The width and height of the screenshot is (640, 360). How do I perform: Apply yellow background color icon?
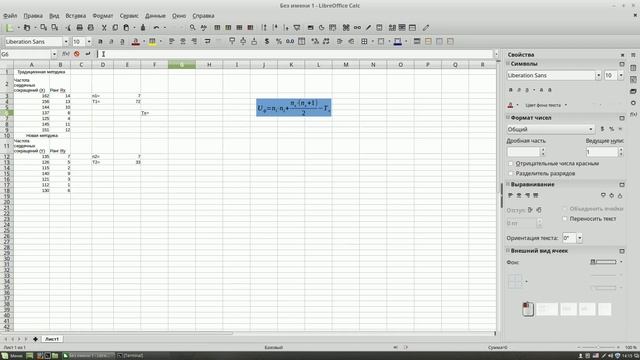click(x=152, y=42)
